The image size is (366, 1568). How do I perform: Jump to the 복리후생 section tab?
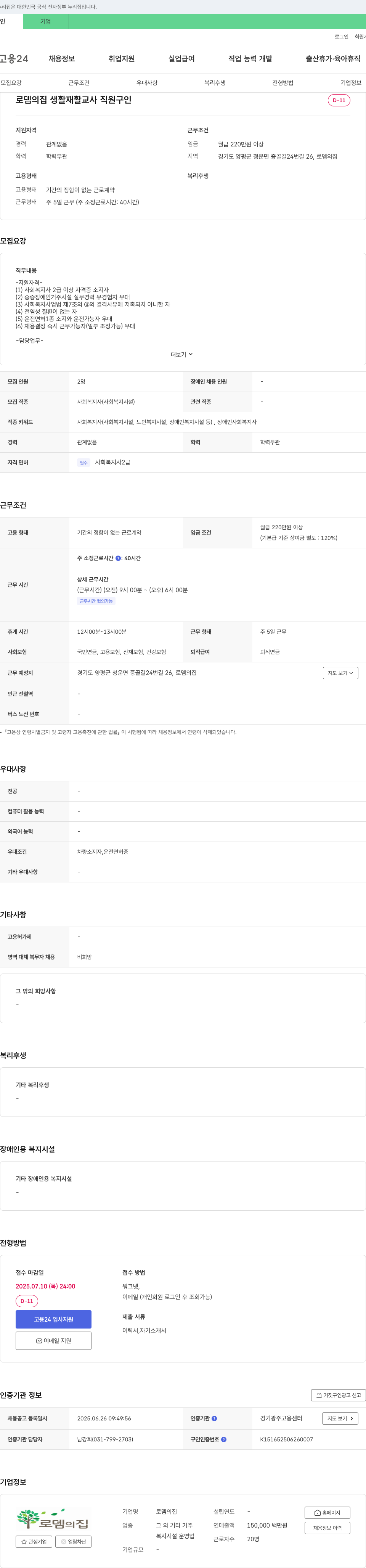click(x=215, y=83)
